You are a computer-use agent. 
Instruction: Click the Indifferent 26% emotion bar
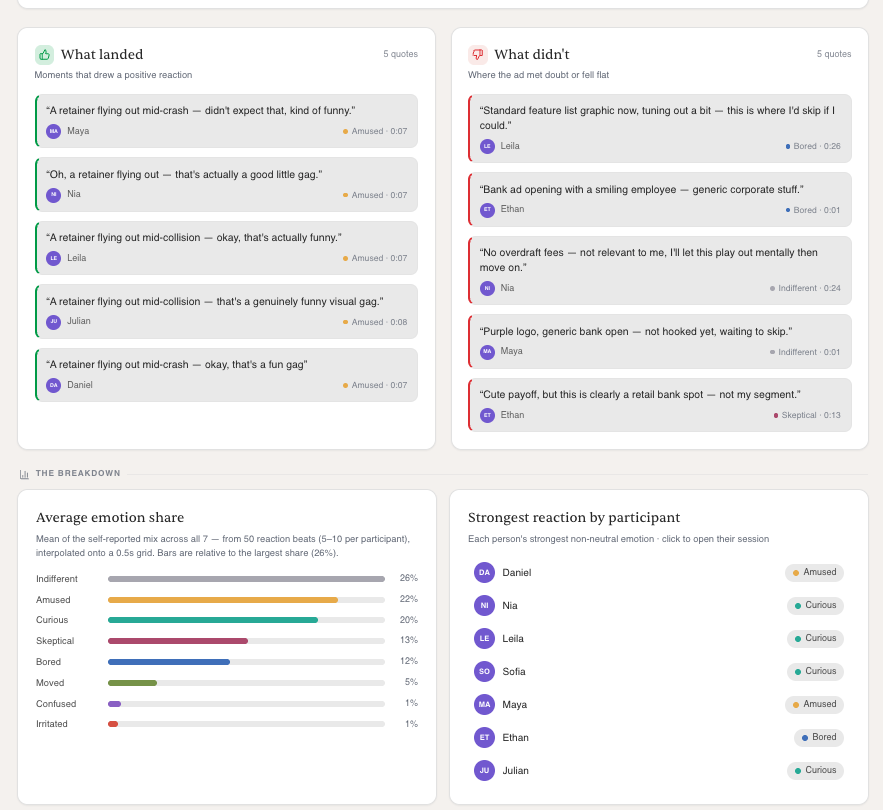[x=246, y=579]
